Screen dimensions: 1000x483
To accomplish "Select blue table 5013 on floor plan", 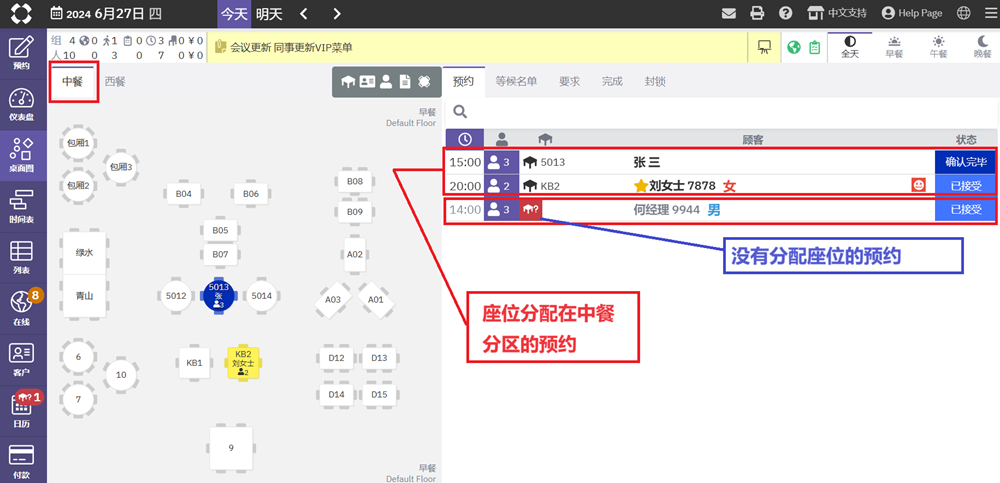I will [219, 295].
